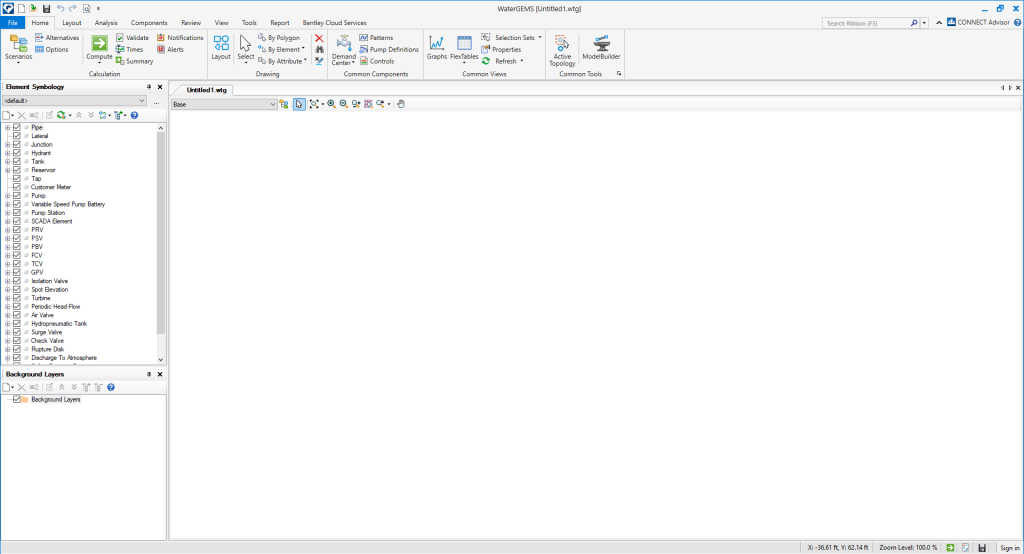The width and height of the screenshot is (1024, 554).
Task: Click the red Delete X in Drawing group
Action: (x=319, y=39)
